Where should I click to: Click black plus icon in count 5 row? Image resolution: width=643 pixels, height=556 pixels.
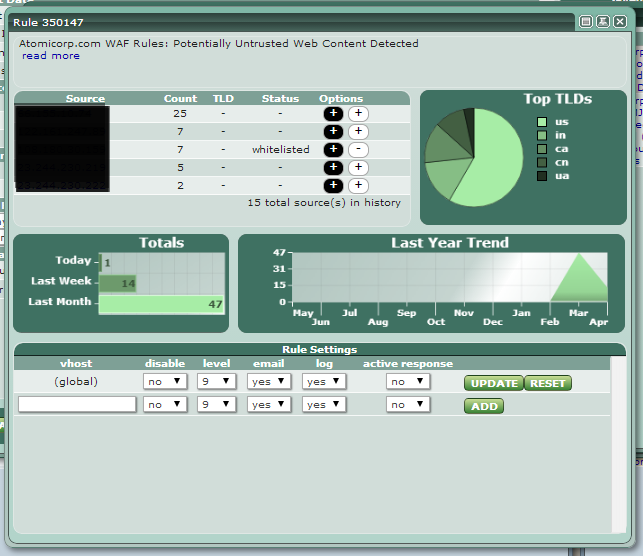pyautogui.click(x=333, y=168)
